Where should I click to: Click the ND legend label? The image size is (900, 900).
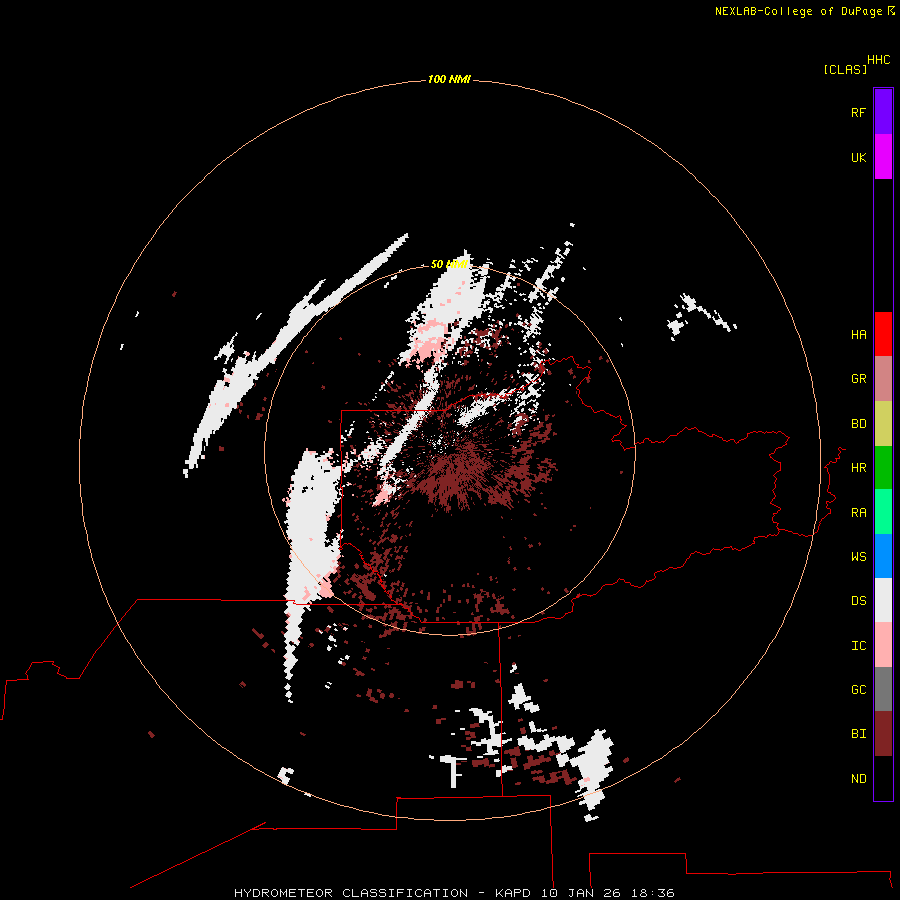click(x=858, y=779)
